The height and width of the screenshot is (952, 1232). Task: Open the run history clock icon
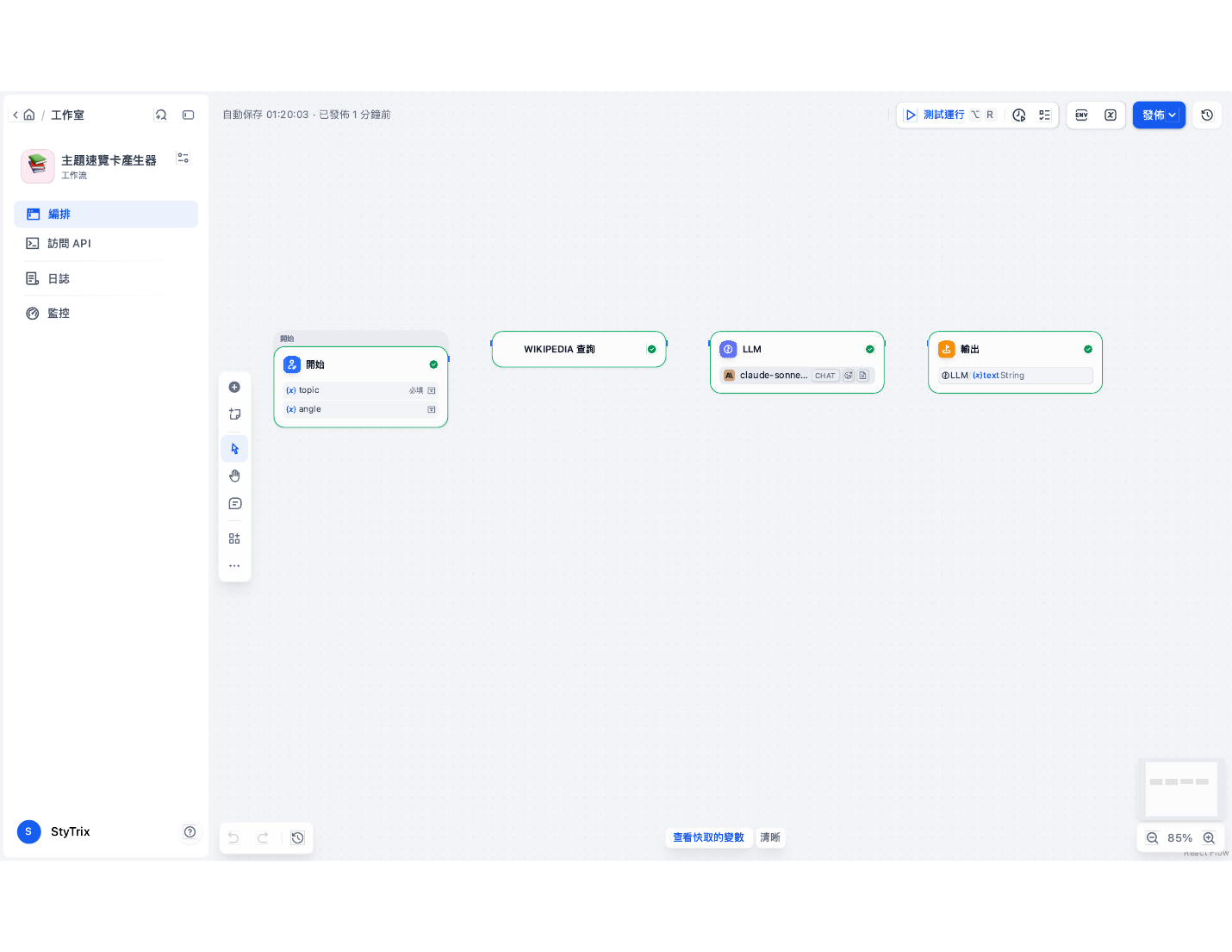1019,115
